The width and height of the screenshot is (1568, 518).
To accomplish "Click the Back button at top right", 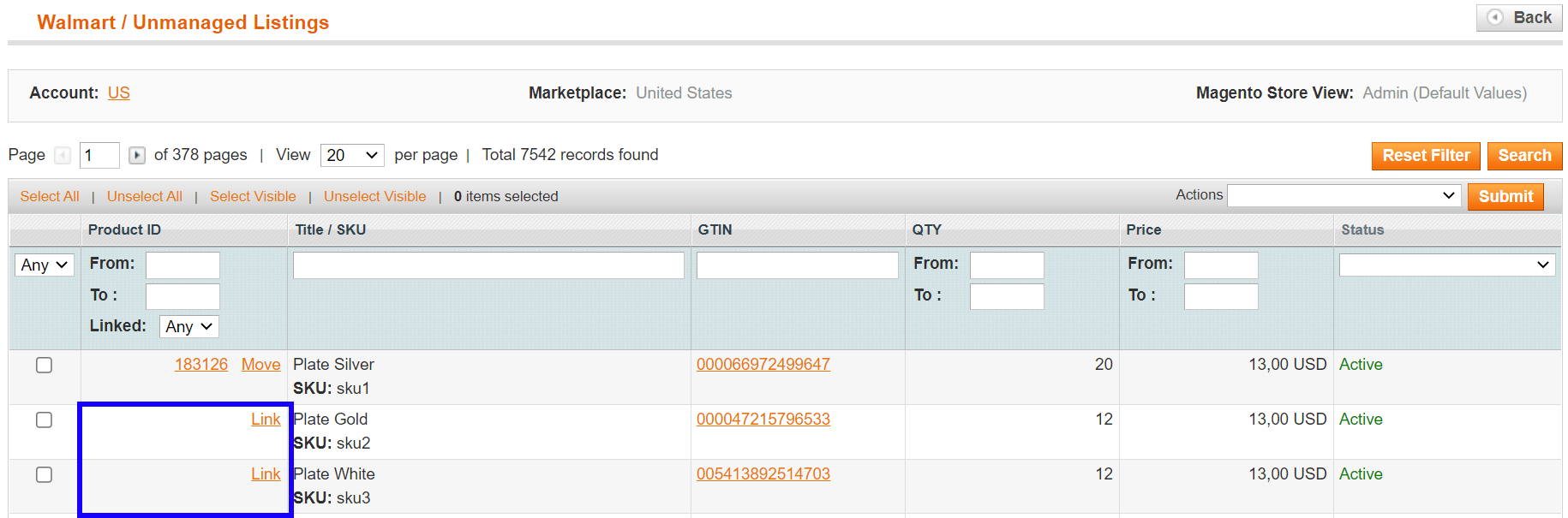I will pos(1520,18).
